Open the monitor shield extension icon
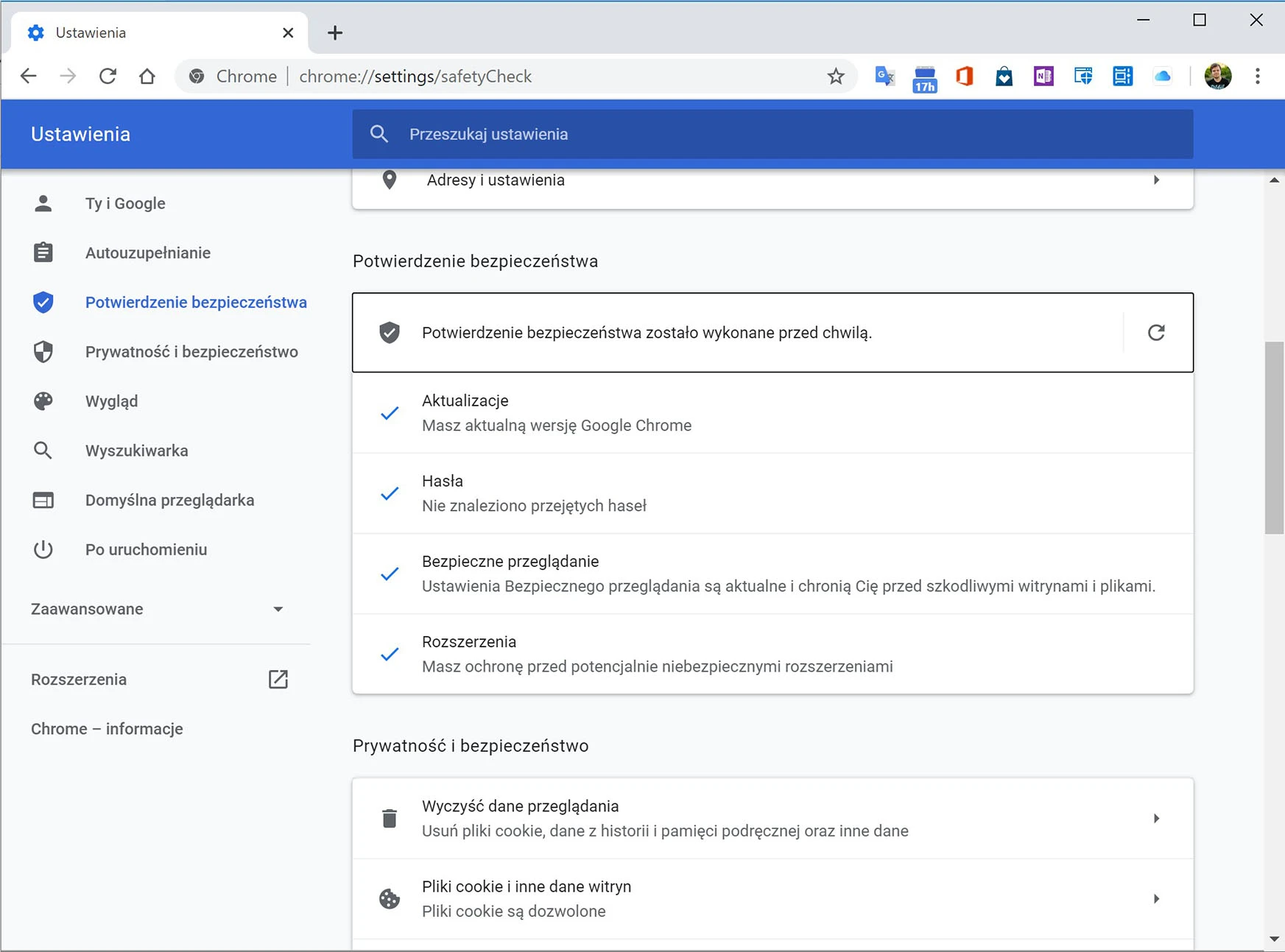The image size is (1285, 952). [1083, 76]
